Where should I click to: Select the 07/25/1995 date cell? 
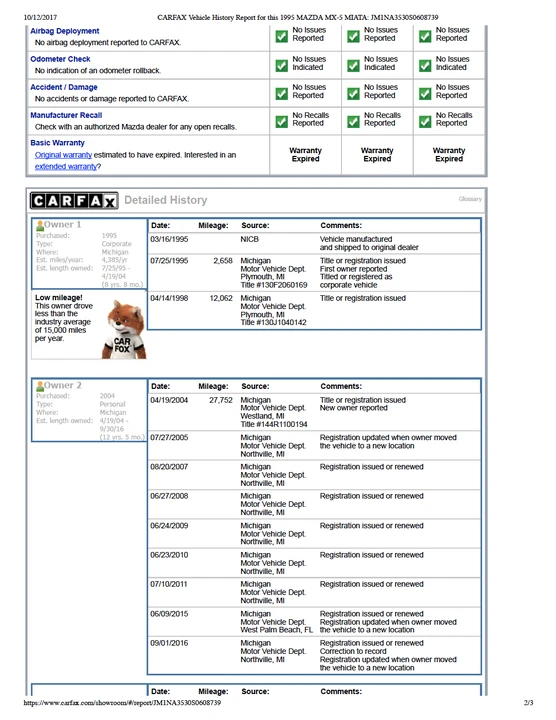(x=169, y=260)
